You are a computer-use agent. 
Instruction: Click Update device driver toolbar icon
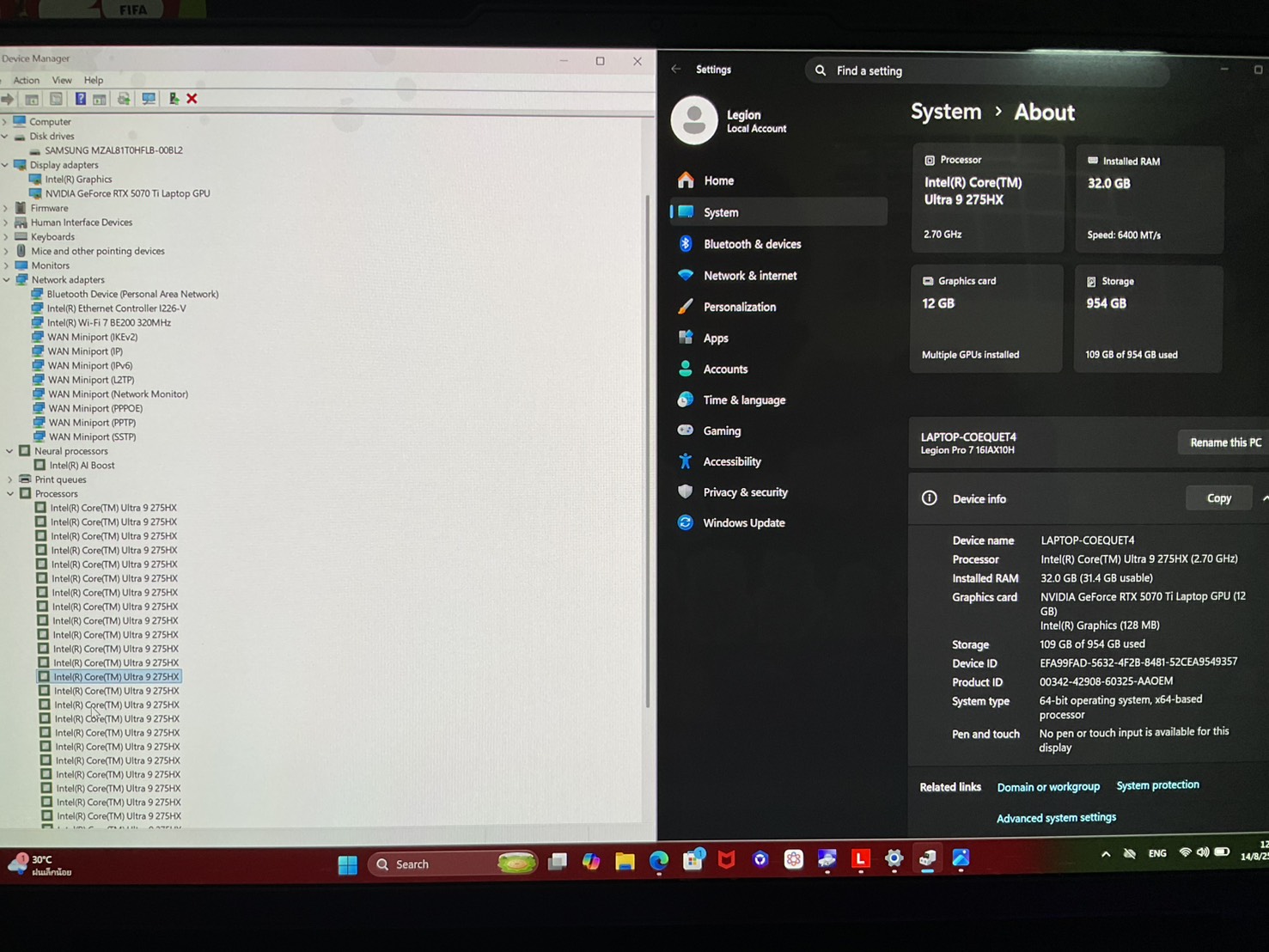[x=124, y=99]
